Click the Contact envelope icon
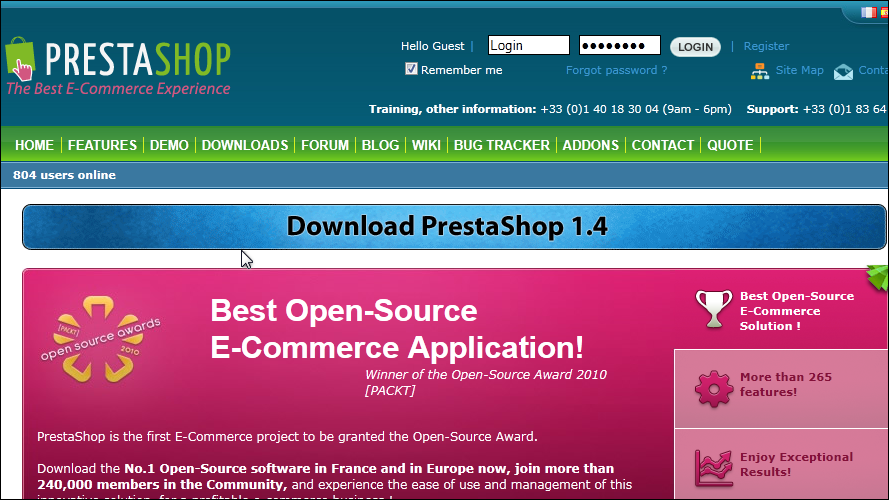Screen dimensions: 889x500 pyautogui.click(x=843, y=72)
